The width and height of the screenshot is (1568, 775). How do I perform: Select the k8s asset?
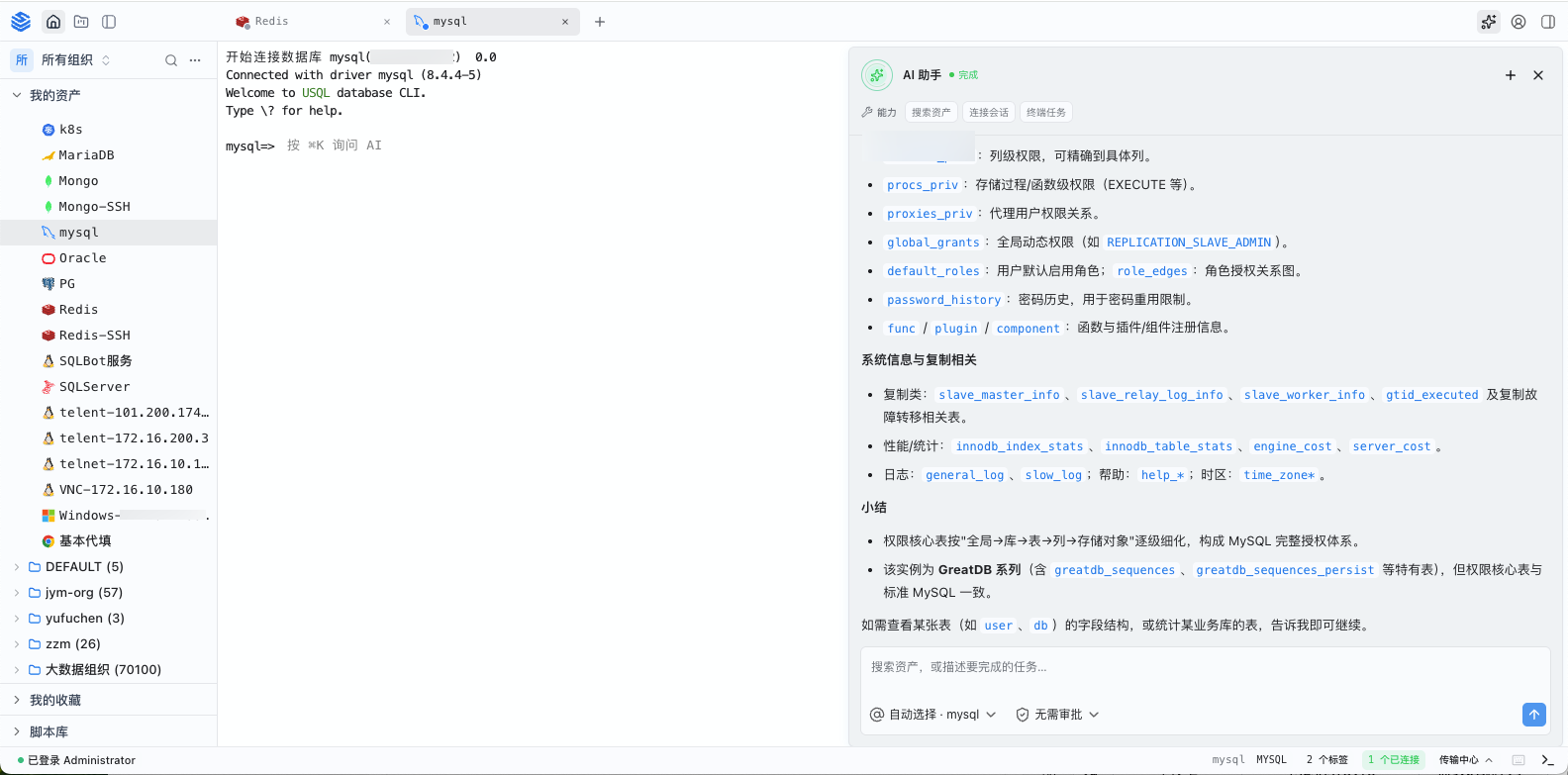pos(109,130)
